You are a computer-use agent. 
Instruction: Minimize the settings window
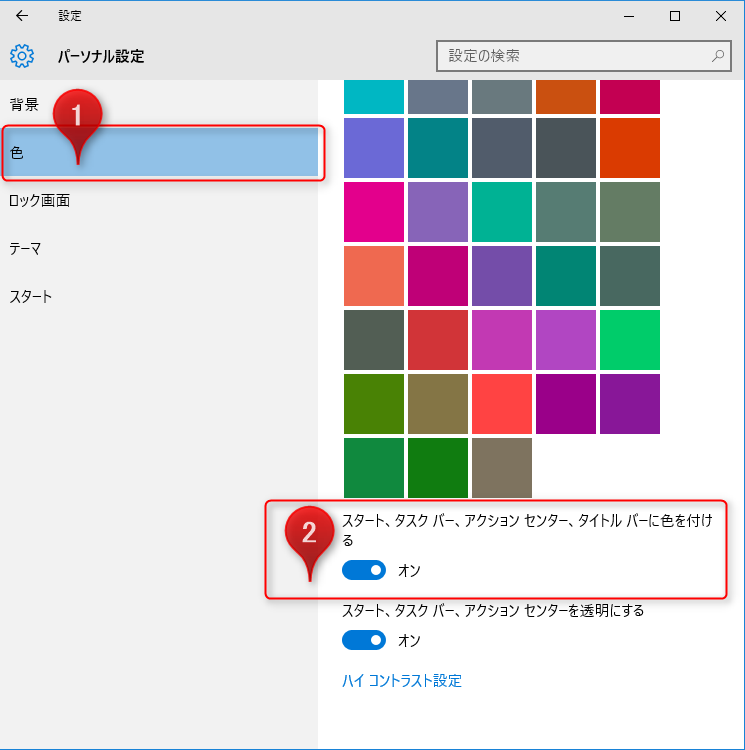click(x=629, y=16)
